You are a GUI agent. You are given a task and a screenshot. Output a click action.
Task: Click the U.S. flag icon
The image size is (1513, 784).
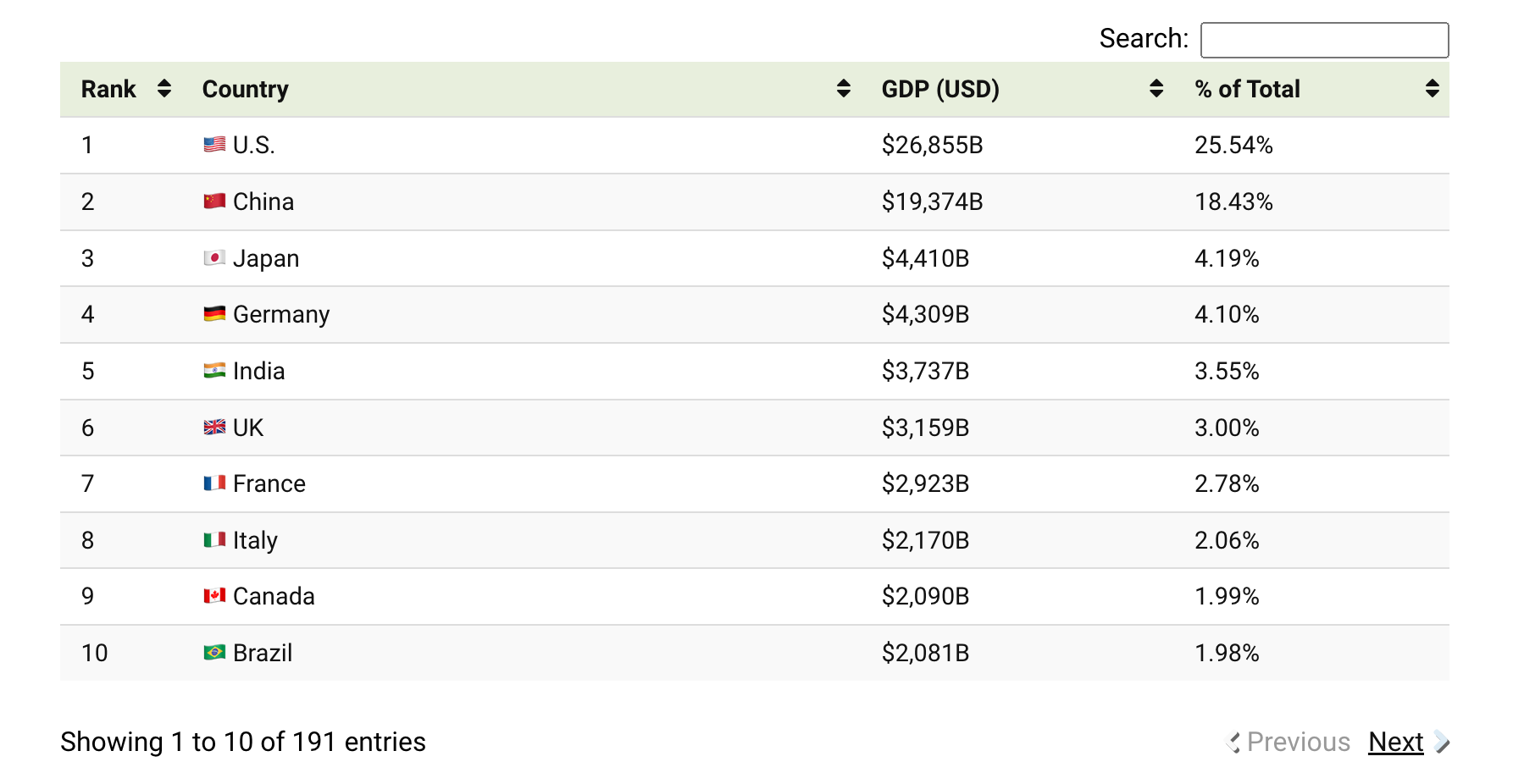pyautogui.click(x=214, y=145)
